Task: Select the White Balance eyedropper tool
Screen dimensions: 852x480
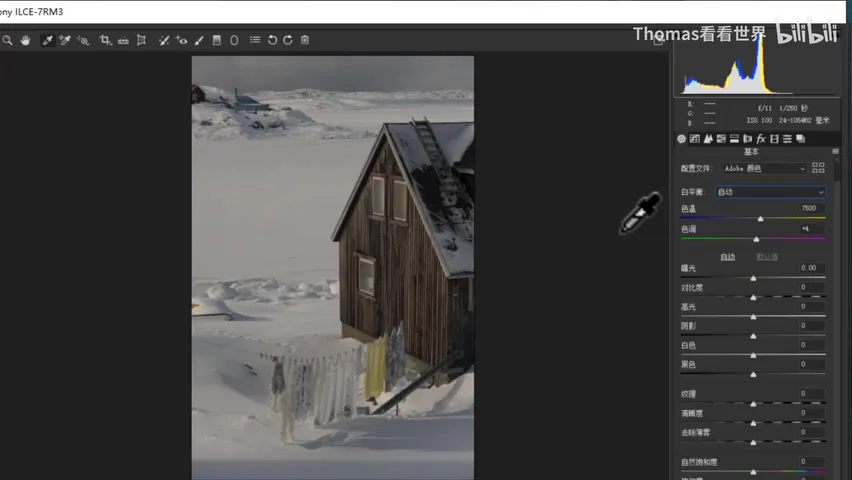Action: click(x=48, y=40)
